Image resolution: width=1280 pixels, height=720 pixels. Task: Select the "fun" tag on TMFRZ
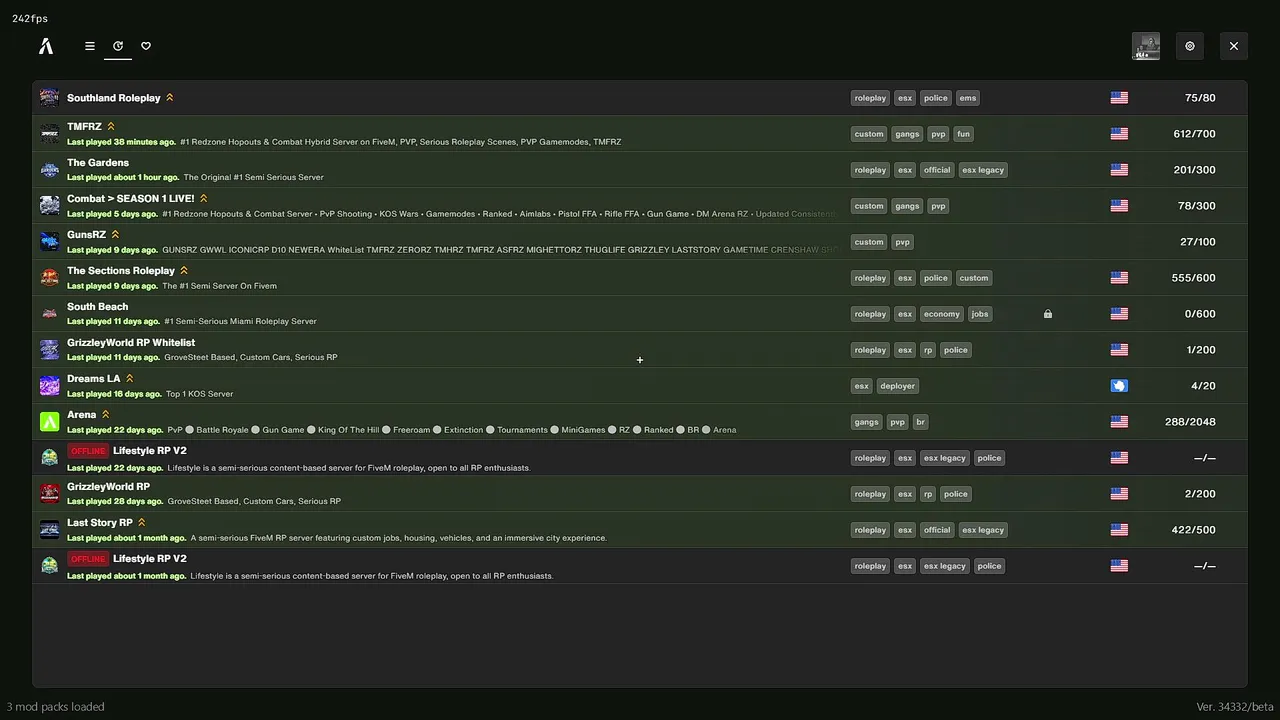pos(963,134)
